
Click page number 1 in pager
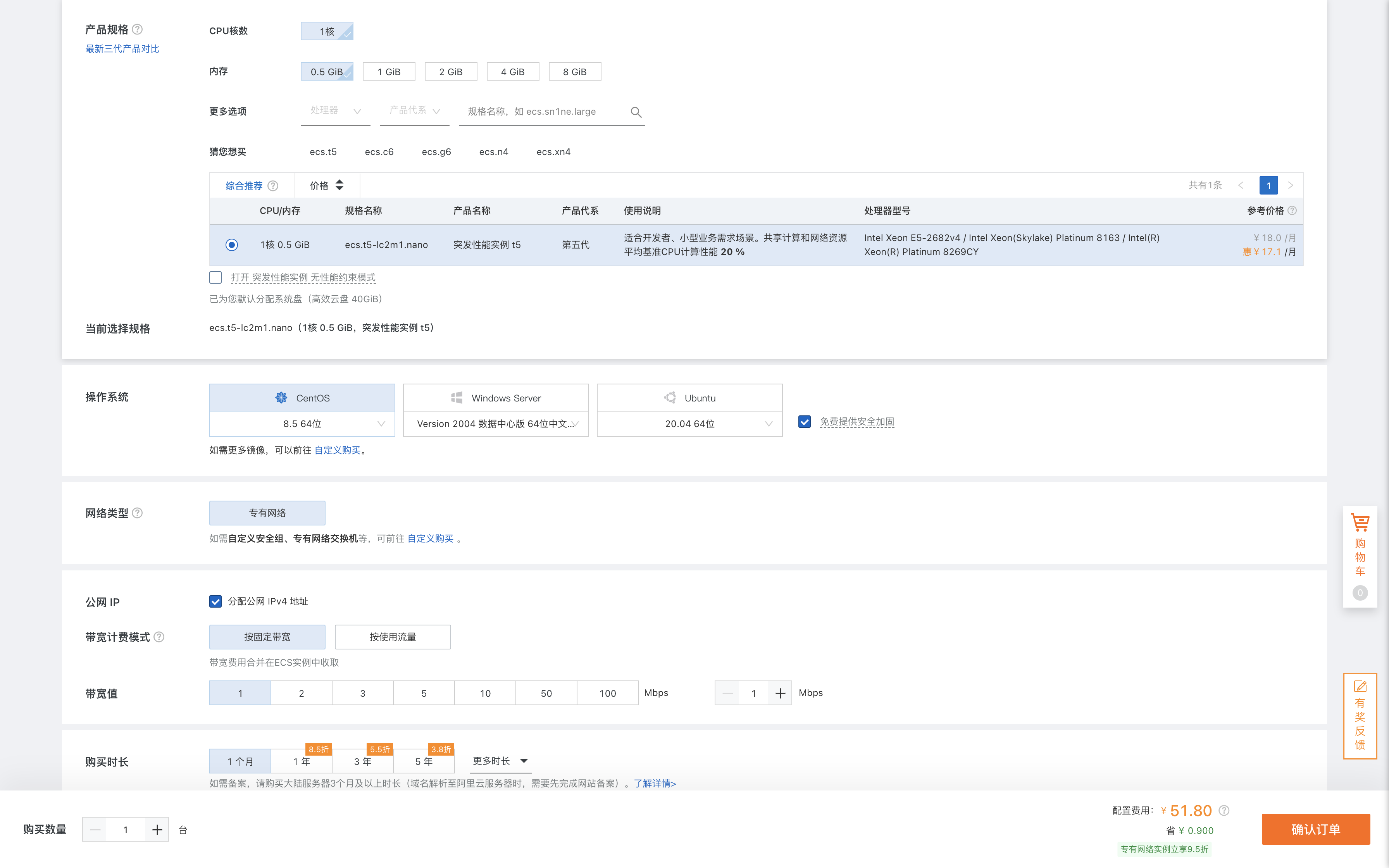(x=1268, y=185)
